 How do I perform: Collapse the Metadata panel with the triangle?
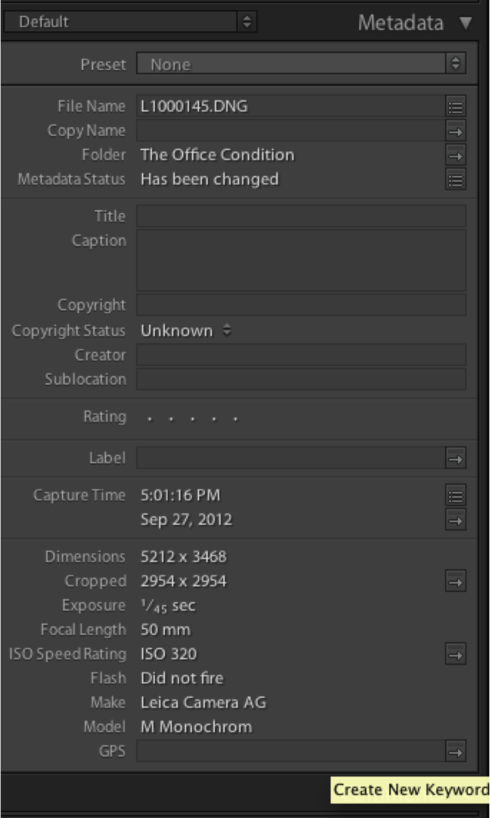click(x=466, y=22)
